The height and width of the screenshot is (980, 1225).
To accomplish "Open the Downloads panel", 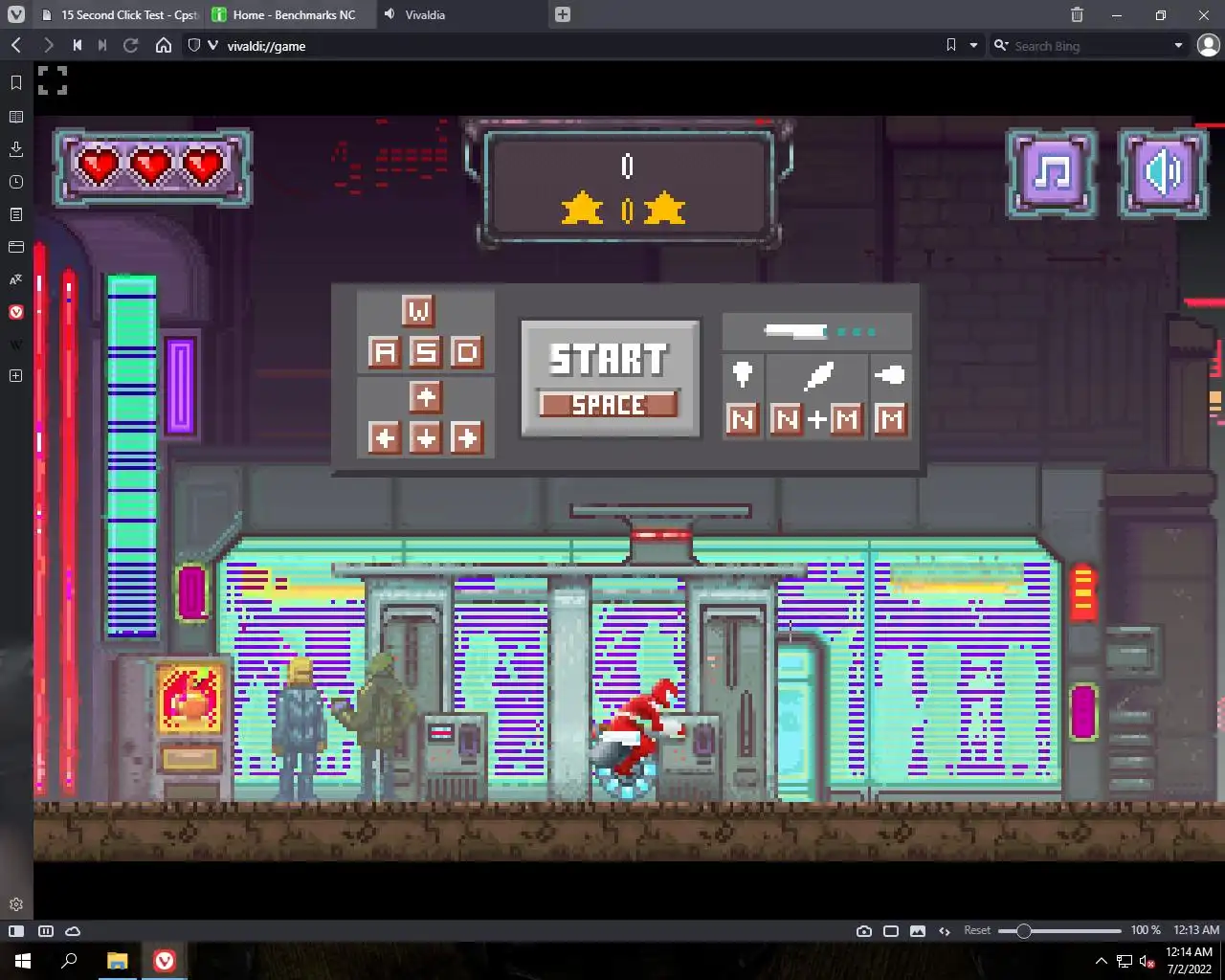I will pyautogui.click(x=16, y=149).
